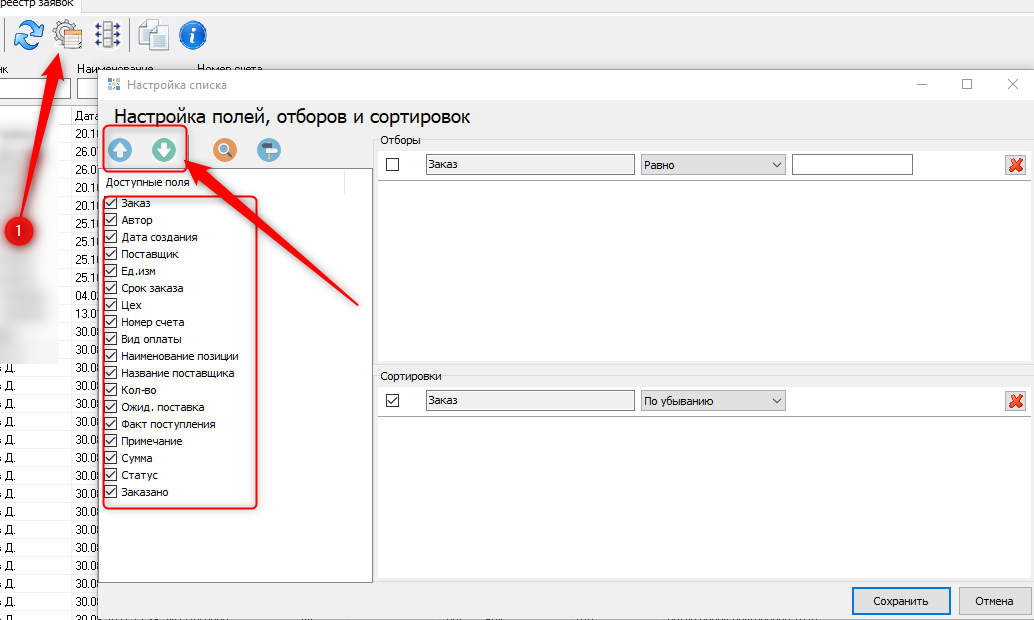Uncheck the Автор field checkbox
Viewport: 1034px width, 620px height.
[111, 220]
